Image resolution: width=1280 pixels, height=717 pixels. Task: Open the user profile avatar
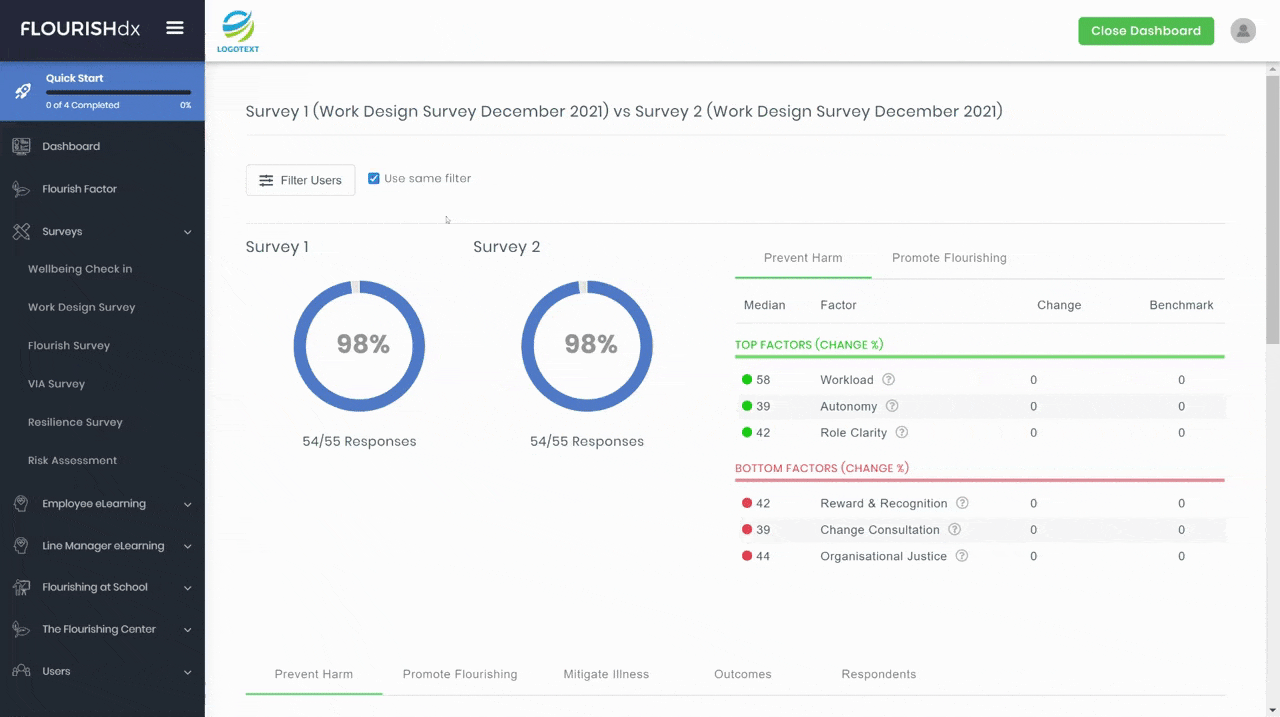1243,31
